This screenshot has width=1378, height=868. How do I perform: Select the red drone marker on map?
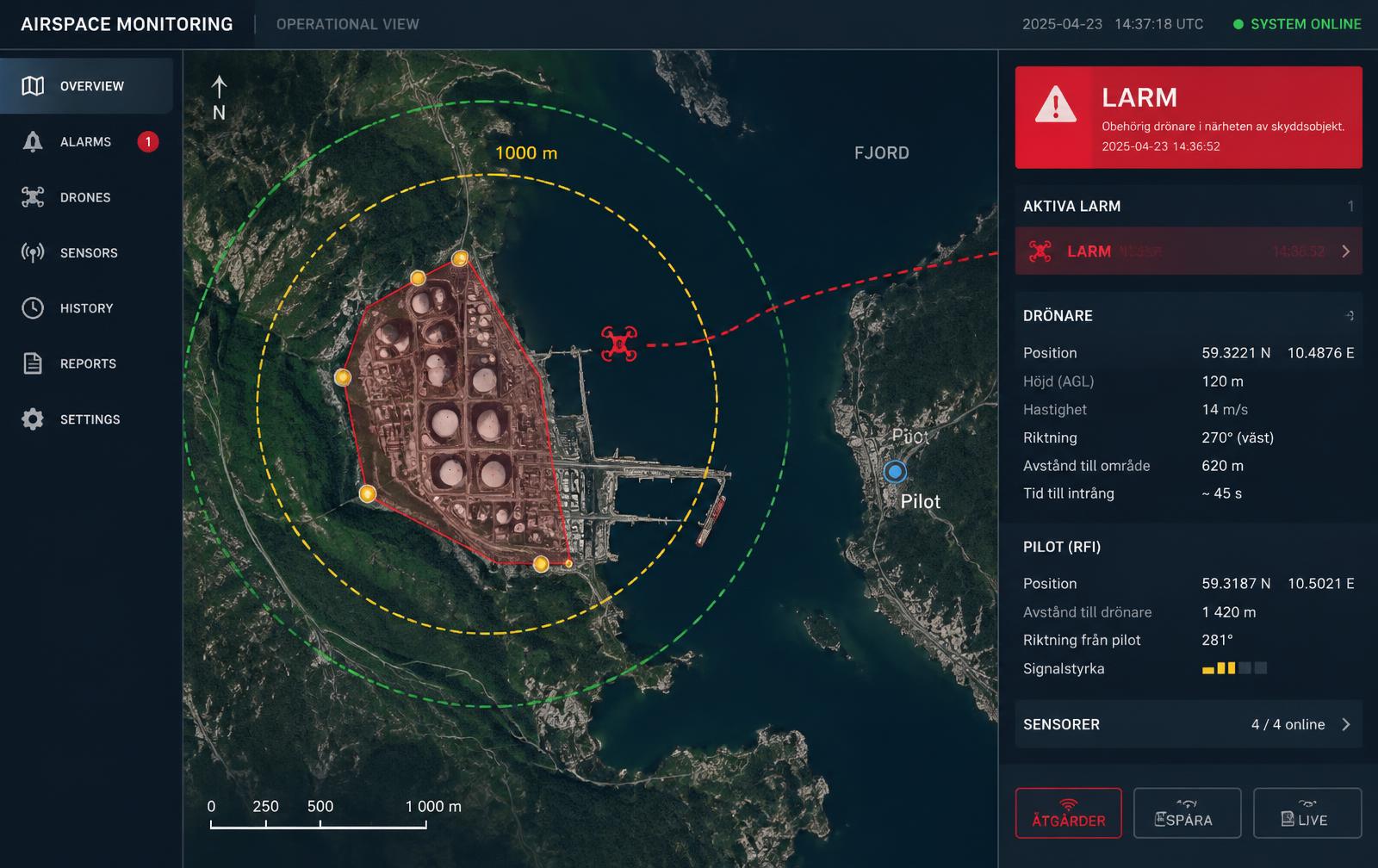[x=618, y=344]
